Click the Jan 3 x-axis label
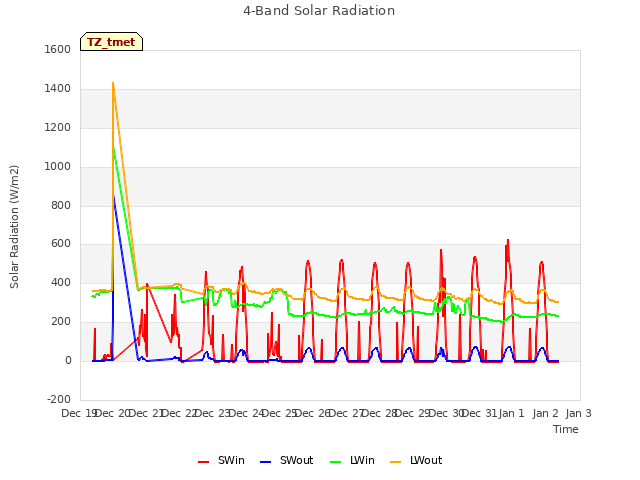 point(579,413)
